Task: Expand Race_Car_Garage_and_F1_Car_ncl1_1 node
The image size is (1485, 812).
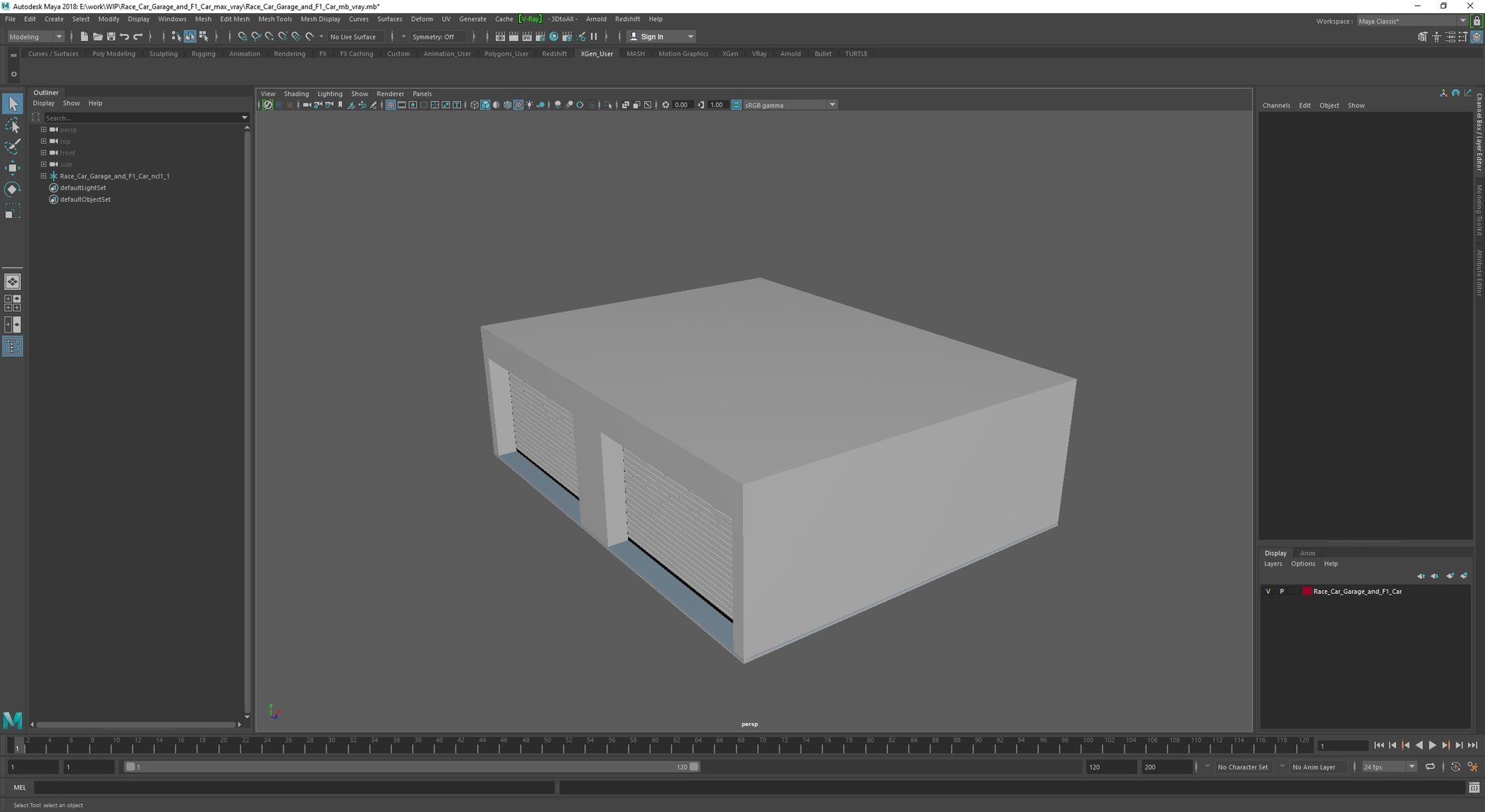Action: pyautogui.click(x=44, y=176)
